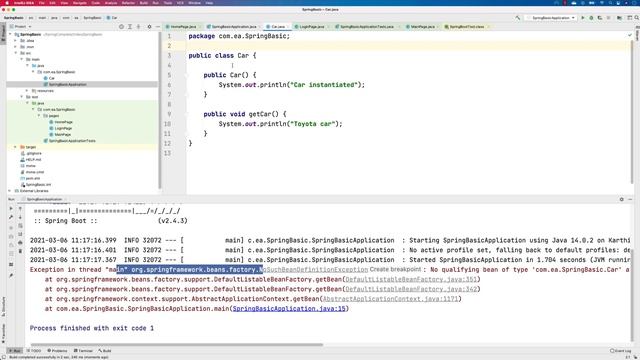The image size is (640, 360).
Task: Open the Run tool window button
Action: tap(15, 351)
